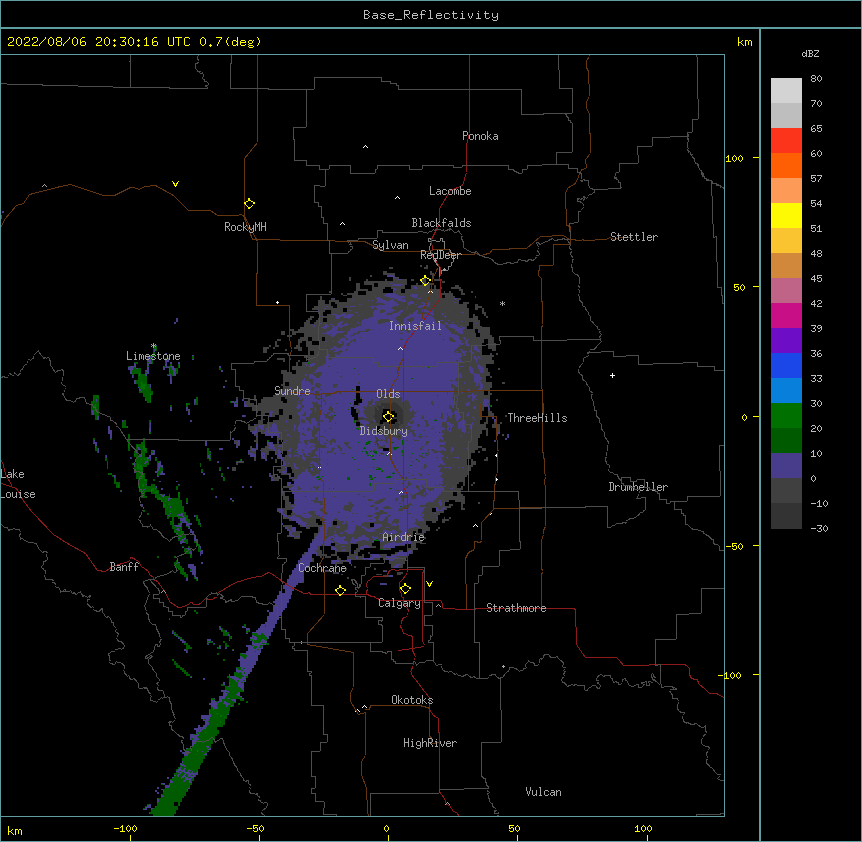Click the Vulcan label
The width and height of the screenshot is (862, 842).
pyautogui.click(x=543, y=792)
